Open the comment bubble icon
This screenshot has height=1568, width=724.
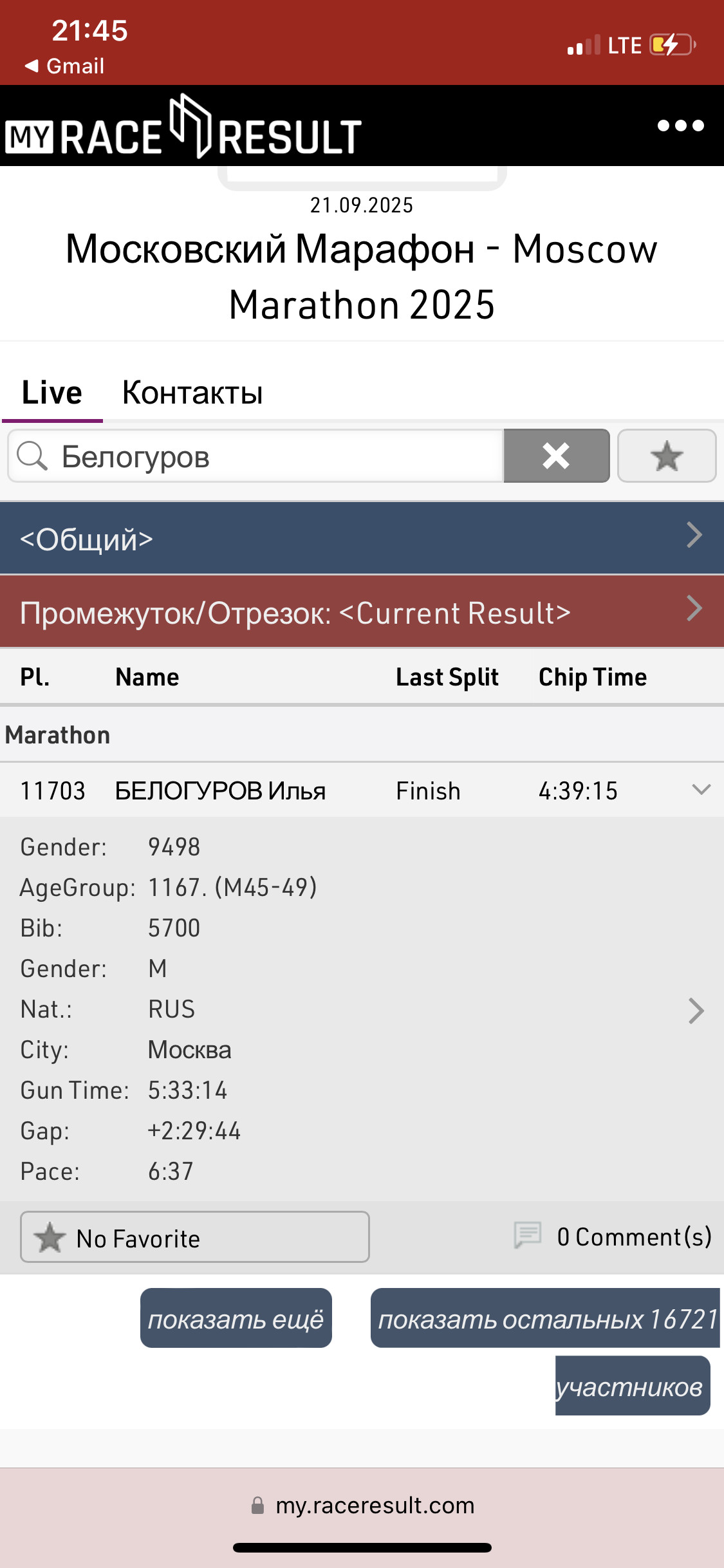(528, 1235)
